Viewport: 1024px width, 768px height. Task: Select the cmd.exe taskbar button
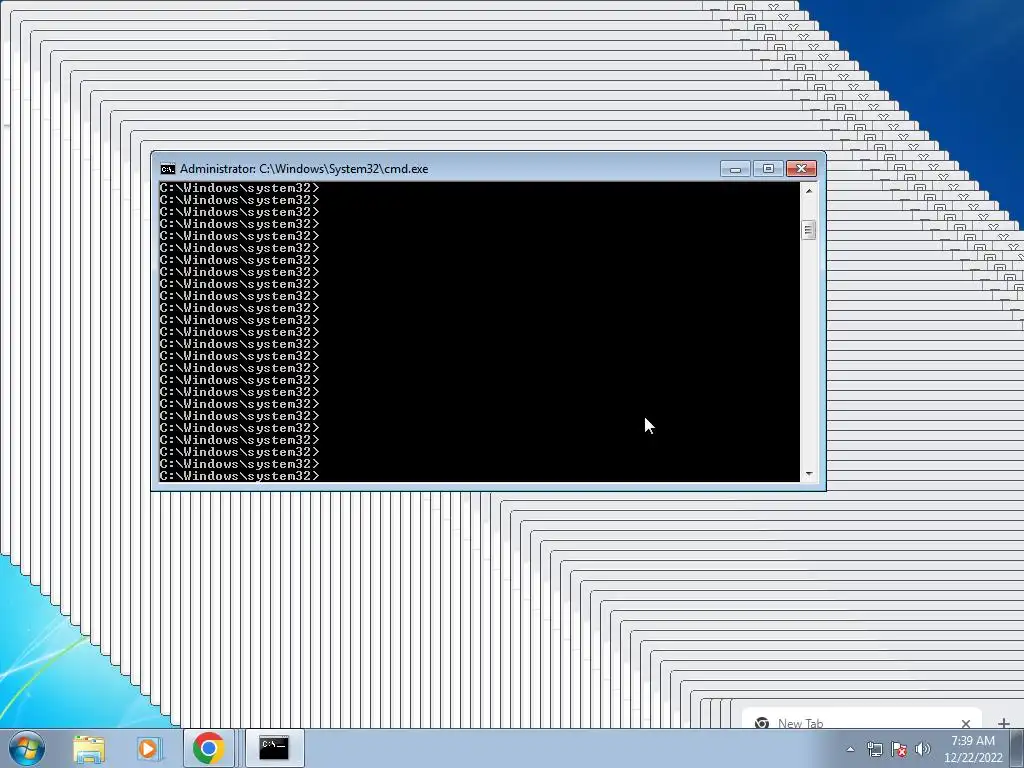click(x=273, y=748)
